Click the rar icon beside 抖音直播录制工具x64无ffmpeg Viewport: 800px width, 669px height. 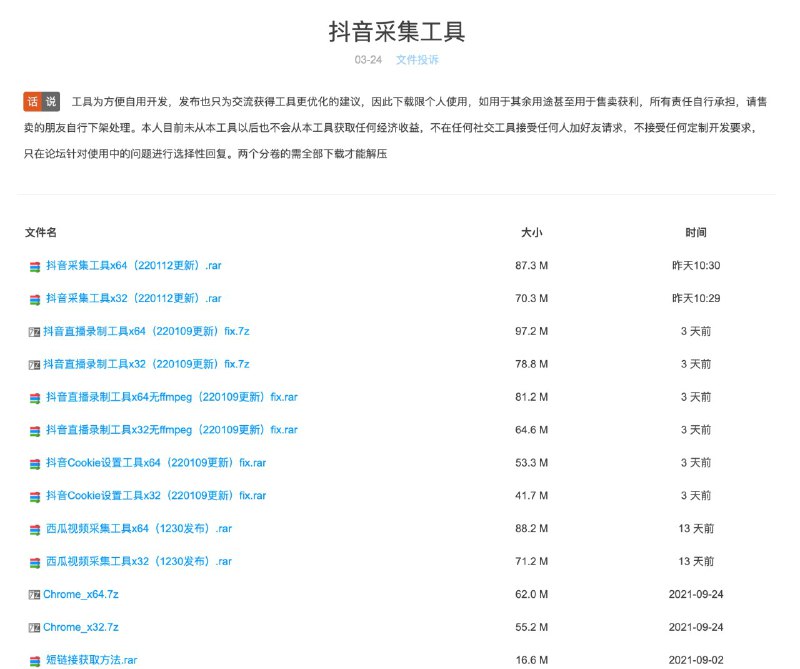click(35, 398)
